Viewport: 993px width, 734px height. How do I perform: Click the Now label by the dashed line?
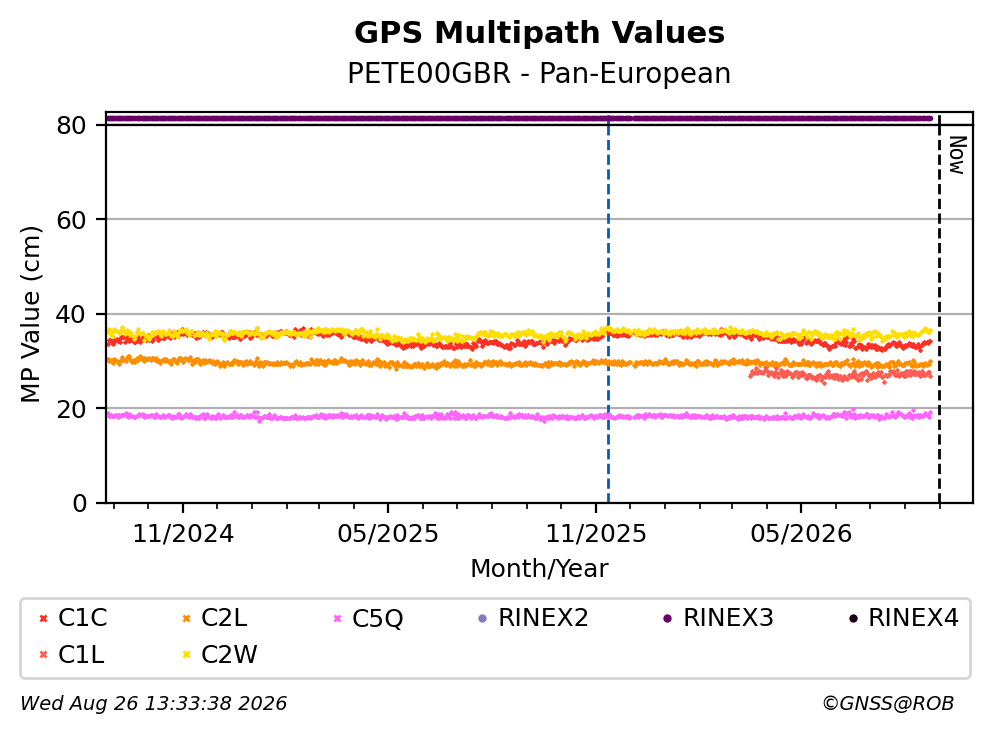coord(958,155)
